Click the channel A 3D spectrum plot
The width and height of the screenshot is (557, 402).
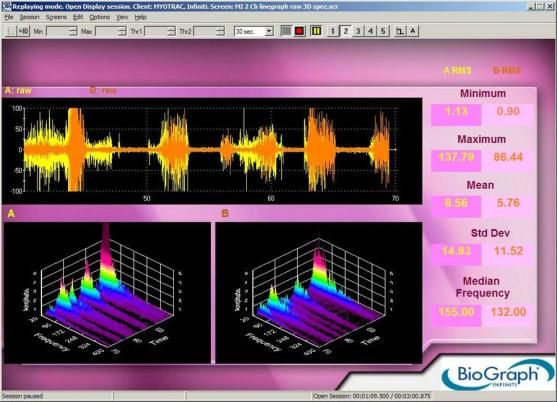[x=107, y=293]
